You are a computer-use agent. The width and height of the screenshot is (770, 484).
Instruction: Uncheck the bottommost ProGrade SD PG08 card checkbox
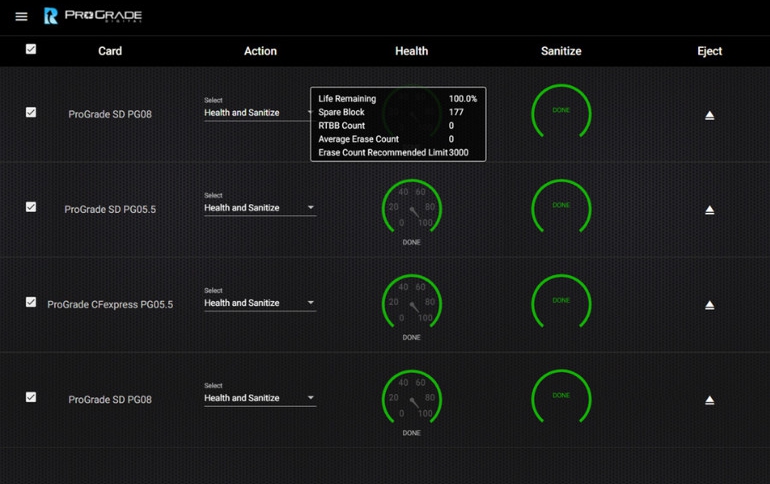pos(31,397)
